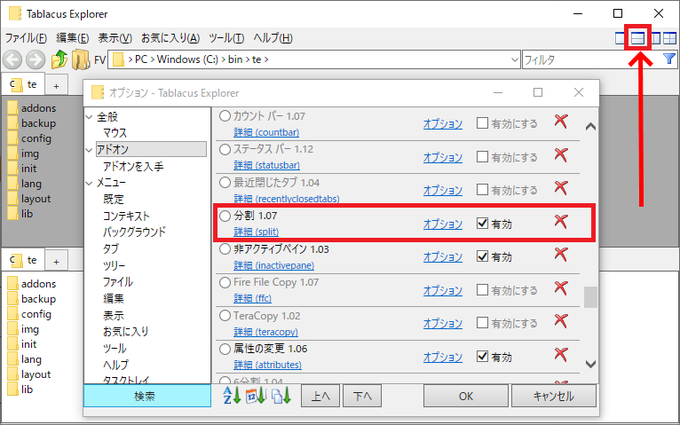680x425 pixels.
Task: Remove the 分割 addon with red X
Action: pyautogui.click(x=561, y=222)
